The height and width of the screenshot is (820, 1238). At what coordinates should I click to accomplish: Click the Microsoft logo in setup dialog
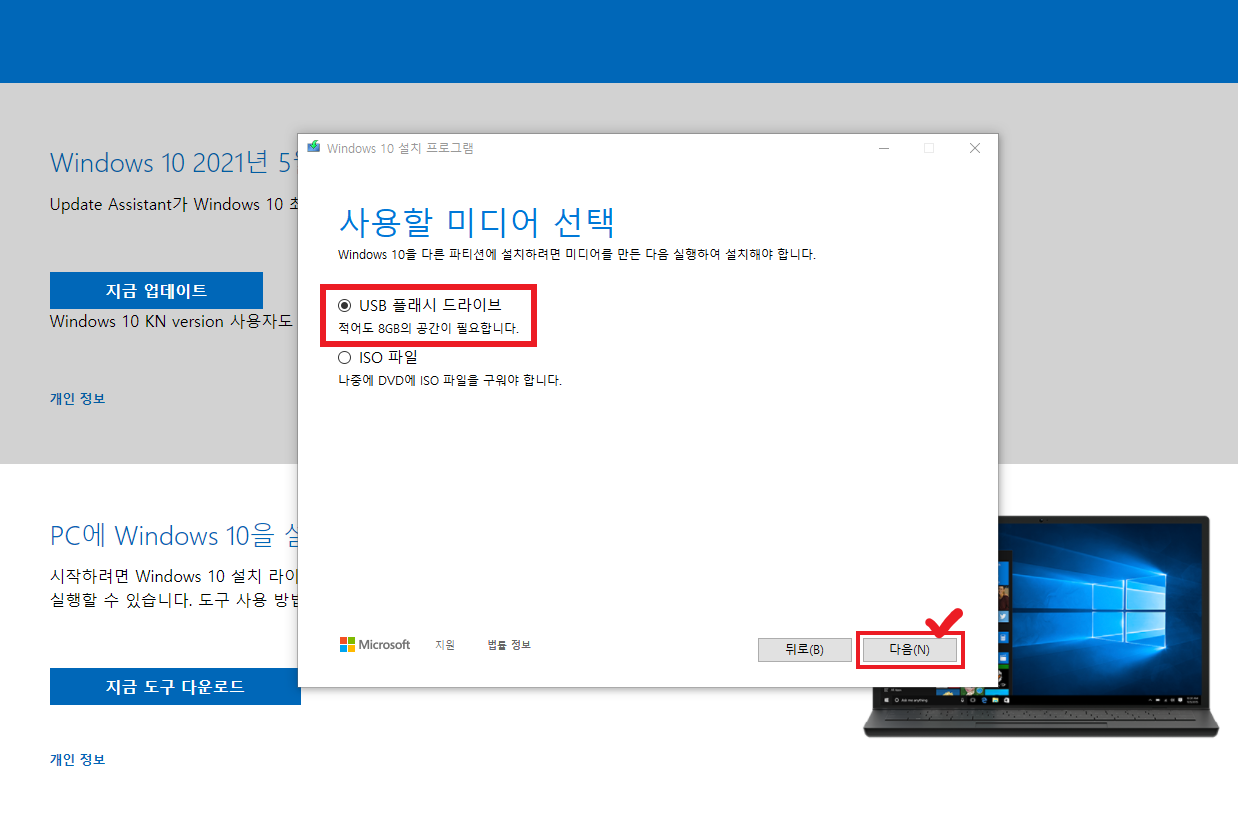tap(375, 645)
